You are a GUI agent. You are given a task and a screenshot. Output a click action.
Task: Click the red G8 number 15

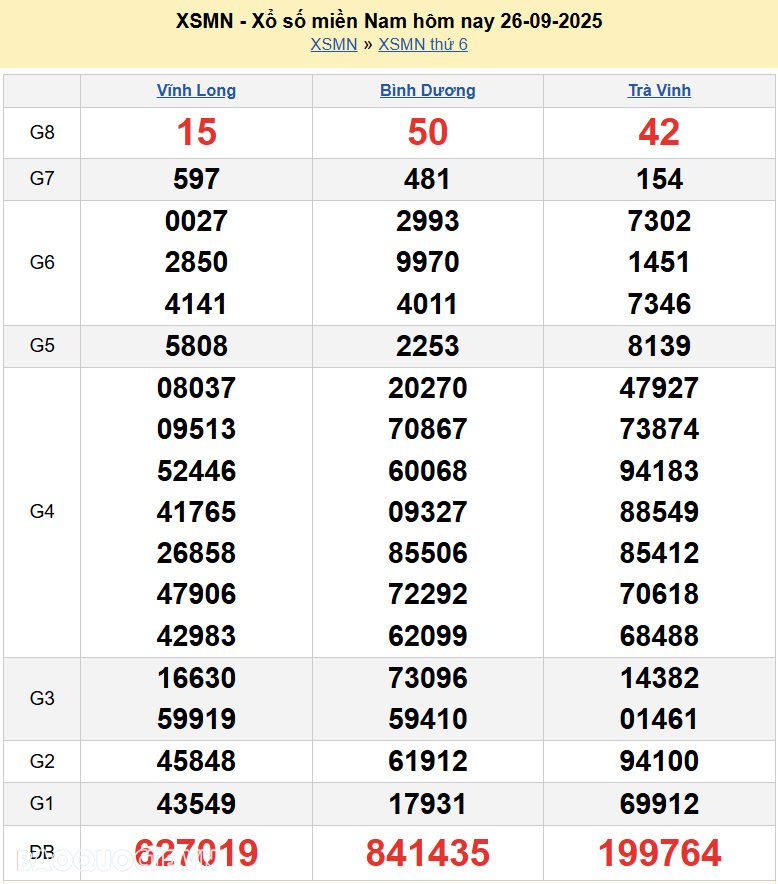point(196,132)
